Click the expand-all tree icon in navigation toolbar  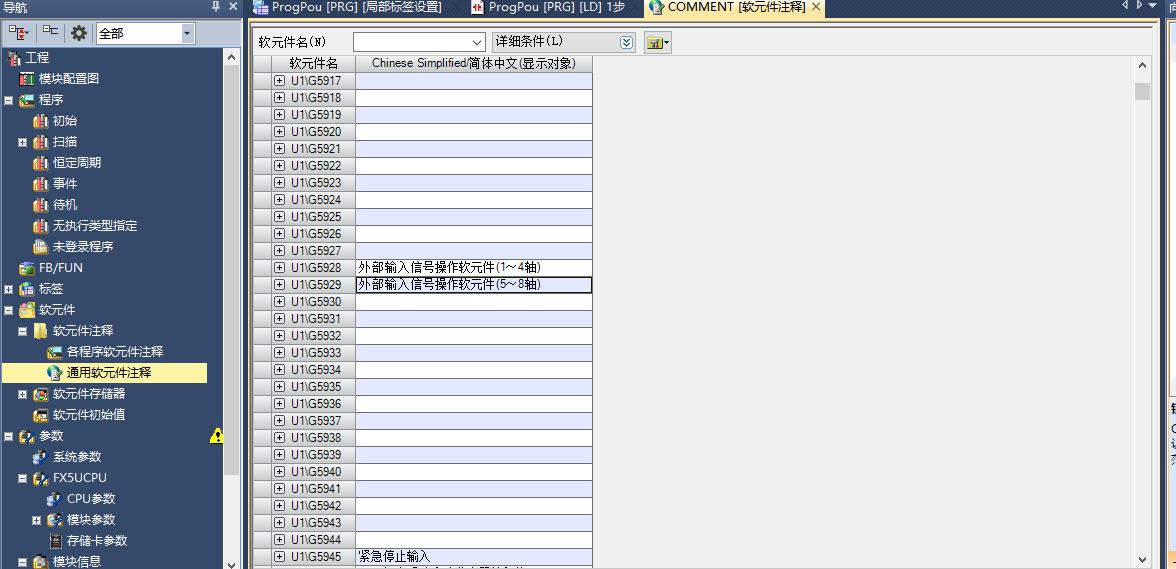pyautogui.click(x=19, y=33)
